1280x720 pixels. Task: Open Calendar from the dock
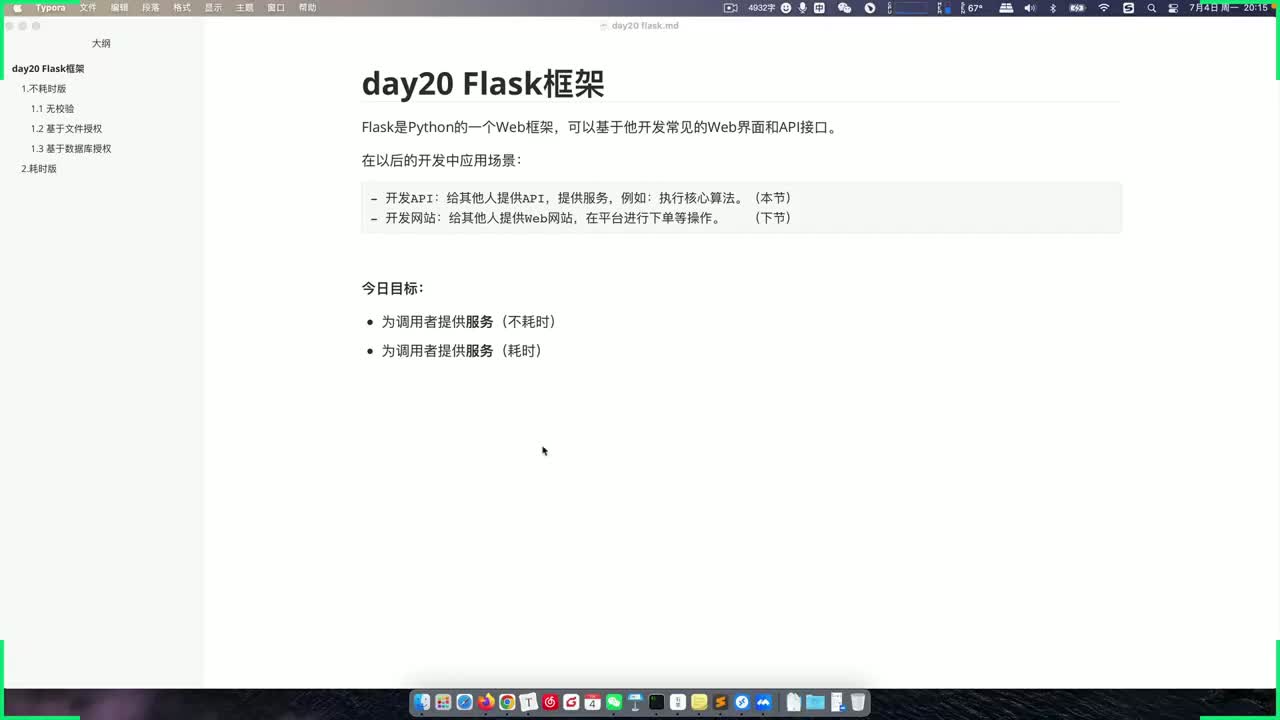point(593,702)
